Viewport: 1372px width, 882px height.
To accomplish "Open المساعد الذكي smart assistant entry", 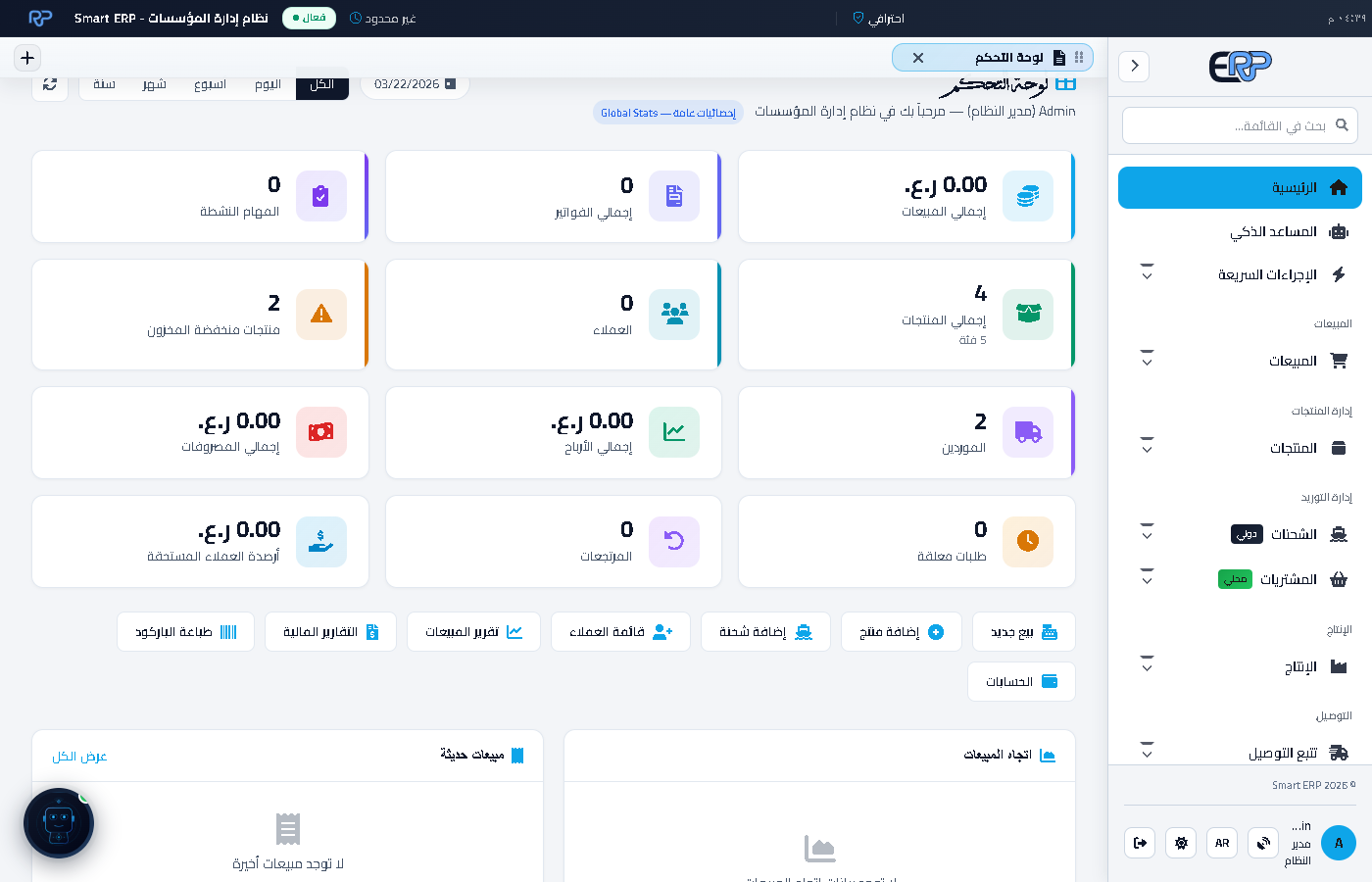I will pyautogui.click(x=1240, y=231).
